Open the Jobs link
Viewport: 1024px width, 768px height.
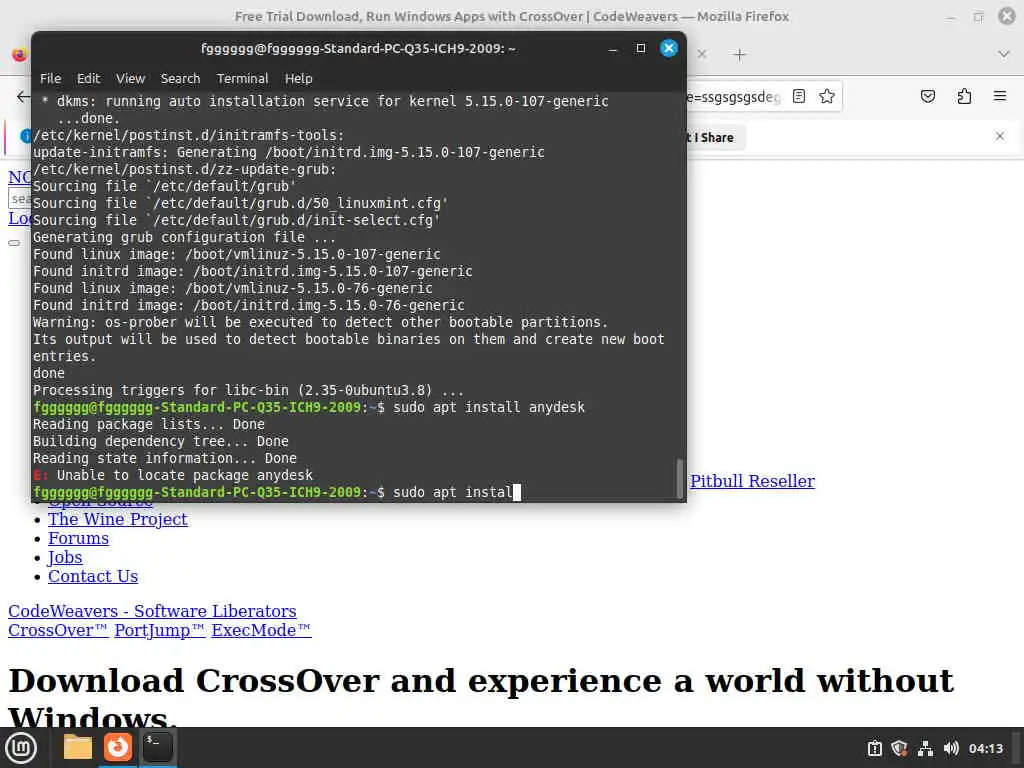[x=65, y=557]
